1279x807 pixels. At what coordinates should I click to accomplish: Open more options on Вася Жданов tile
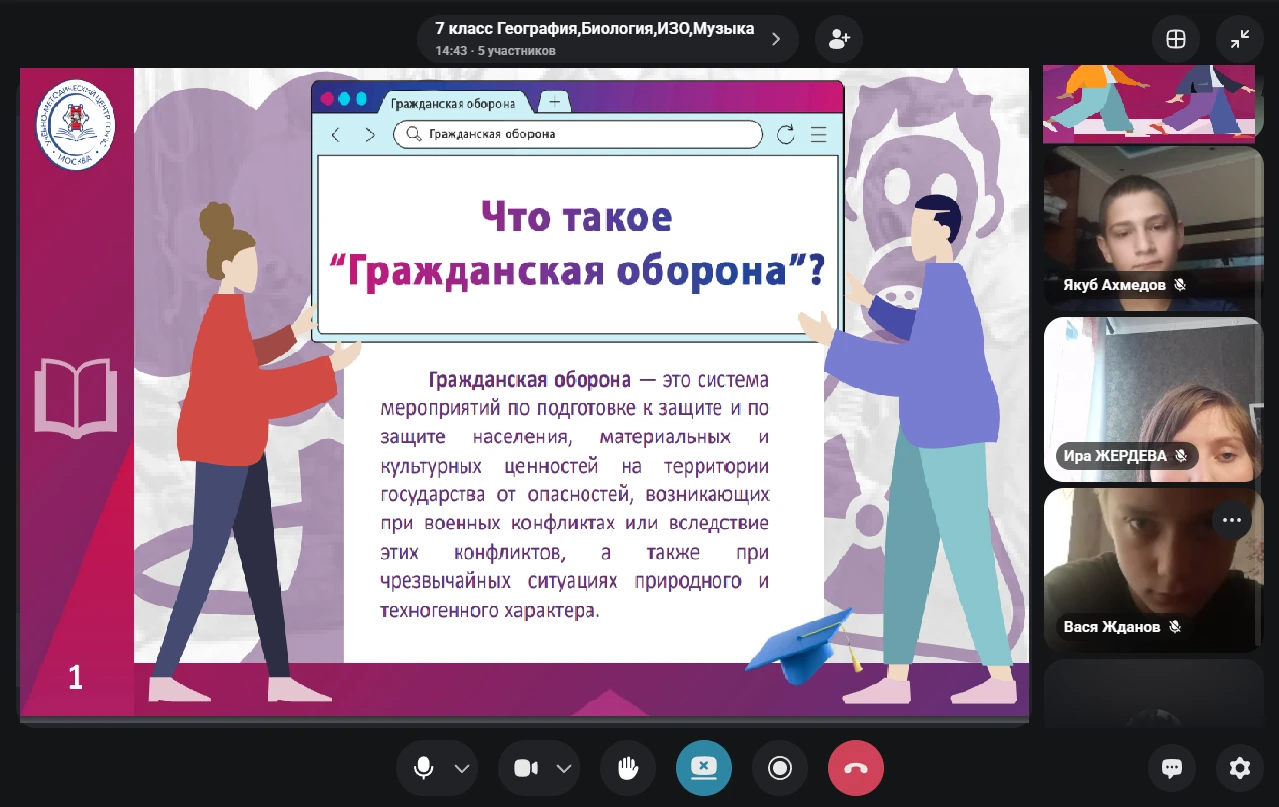[x=1232, y=520]
